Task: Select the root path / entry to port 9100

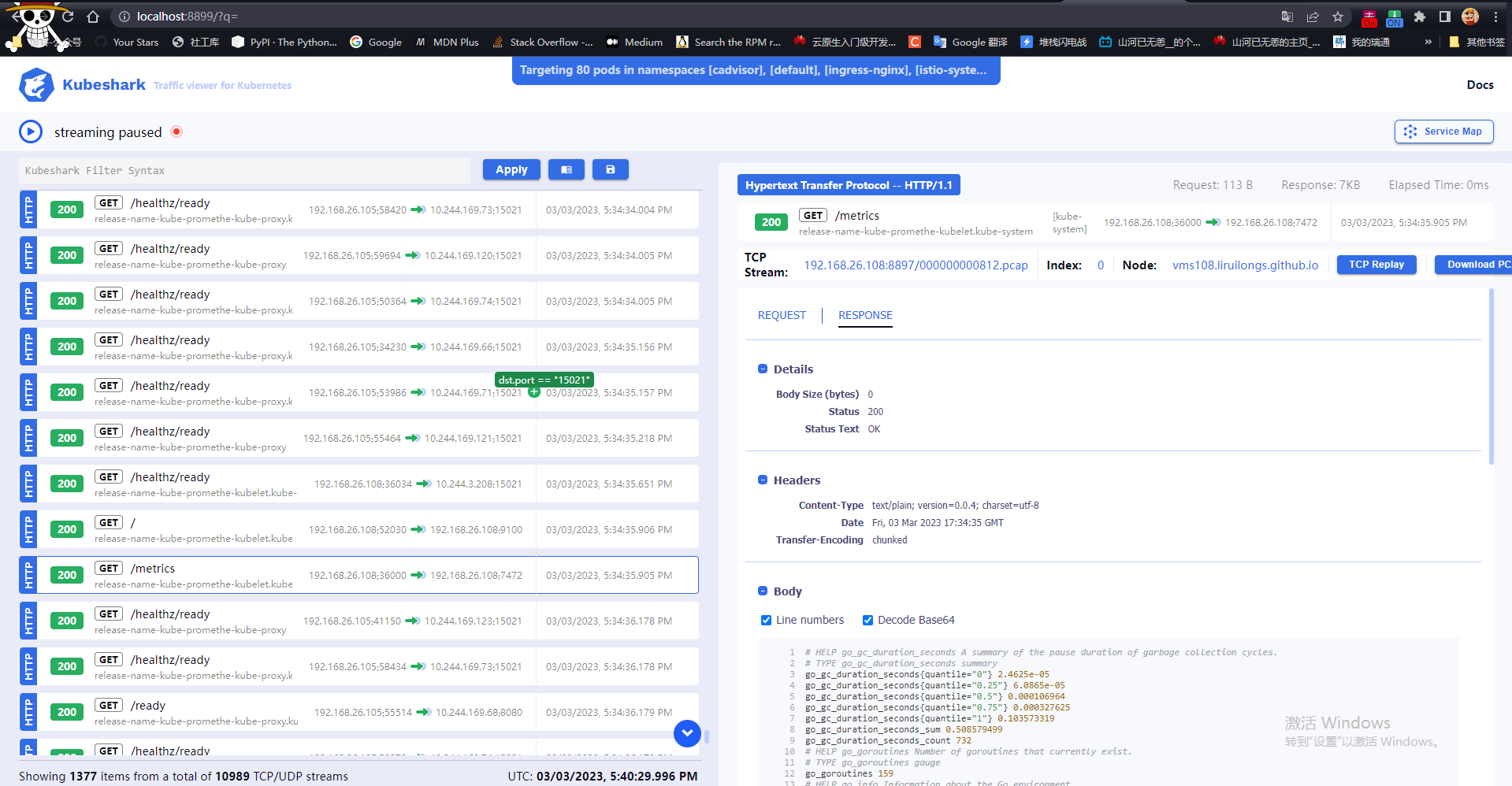Action: pos(358,529)
